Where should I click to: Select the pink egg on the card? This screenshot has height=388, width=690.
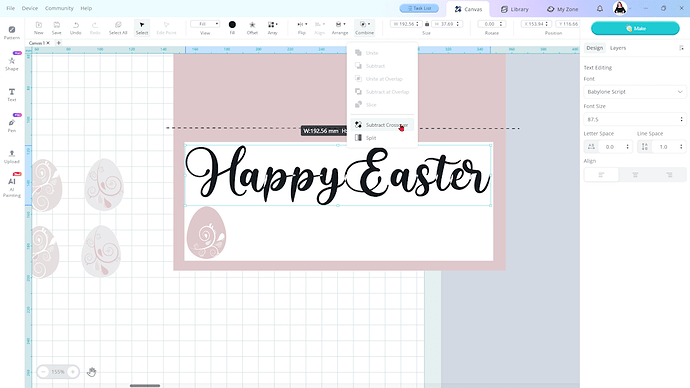coord(206,233)
